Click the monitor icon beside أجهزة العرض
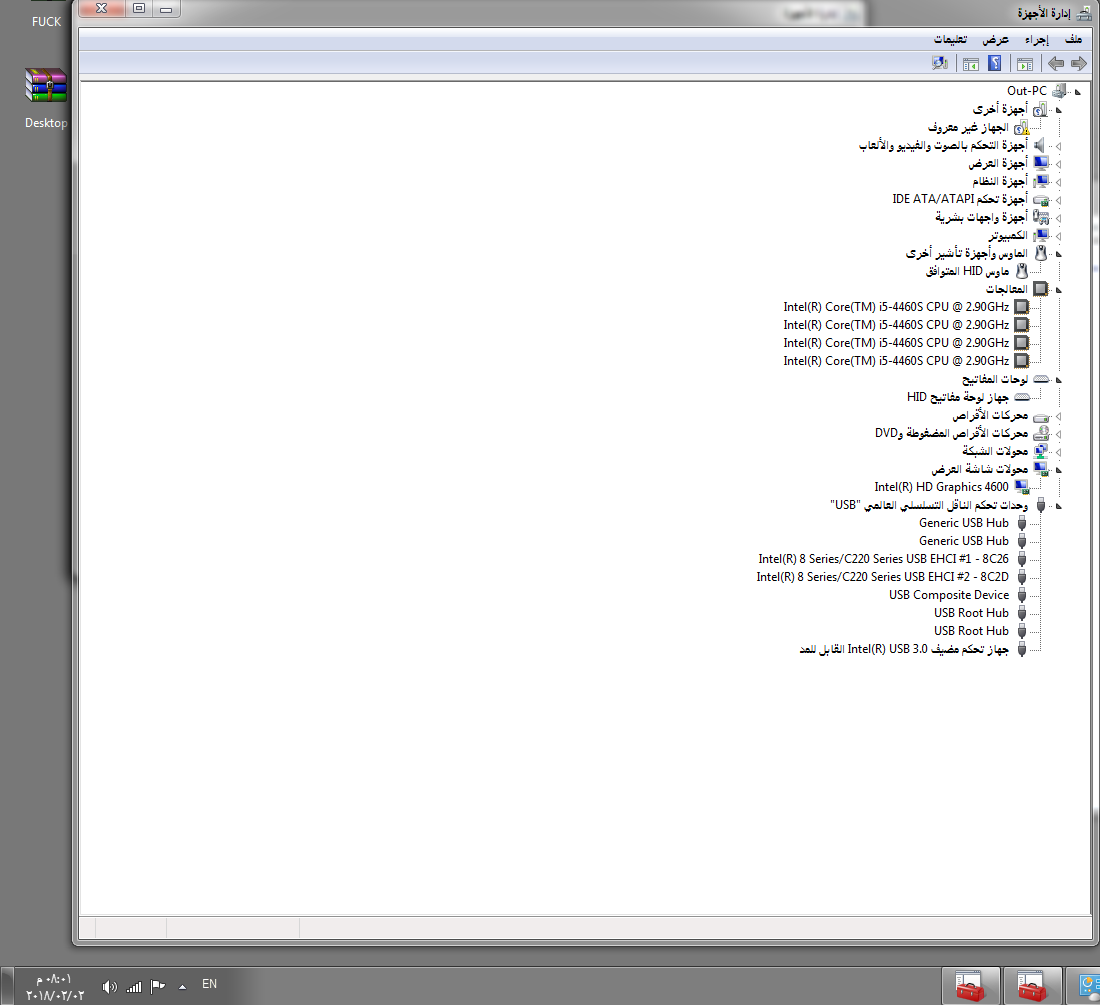1100x1005 pixels. click(1041, 163)
